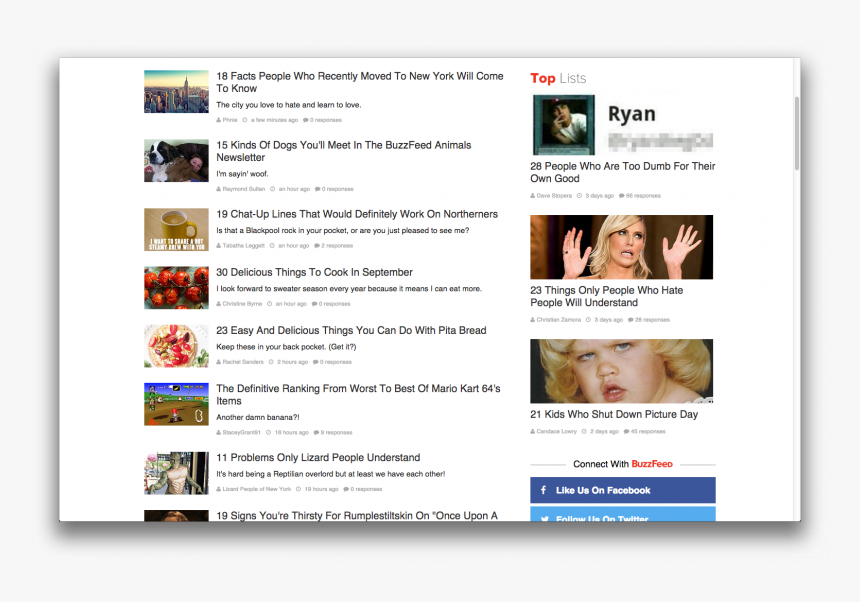
Task: Click author icon beside Rachel Sanders
Action: (x=218, y=362)
